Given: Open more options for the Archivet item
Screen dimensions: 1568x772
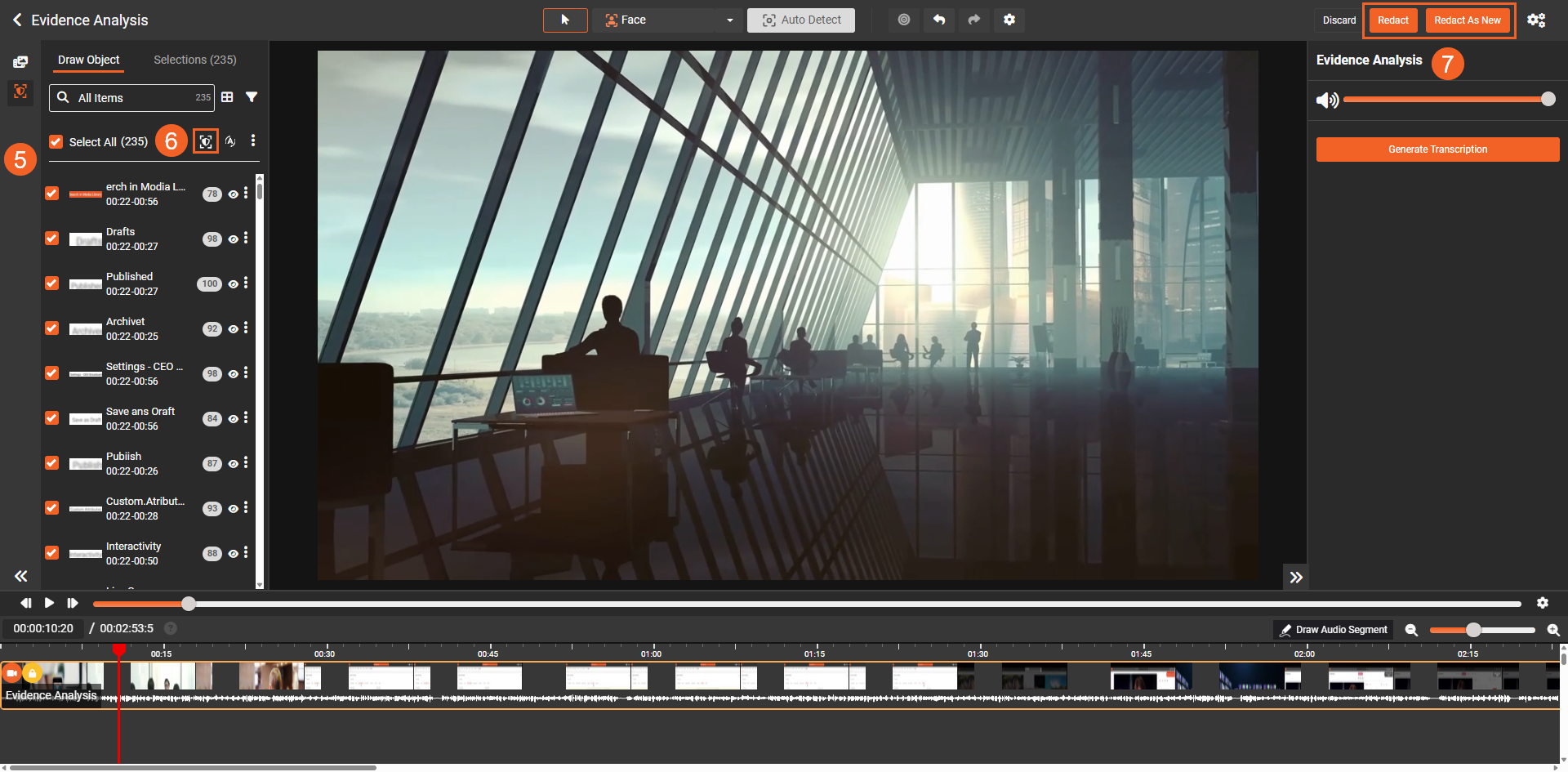Looking at the screenshot, I should point(246,328).
